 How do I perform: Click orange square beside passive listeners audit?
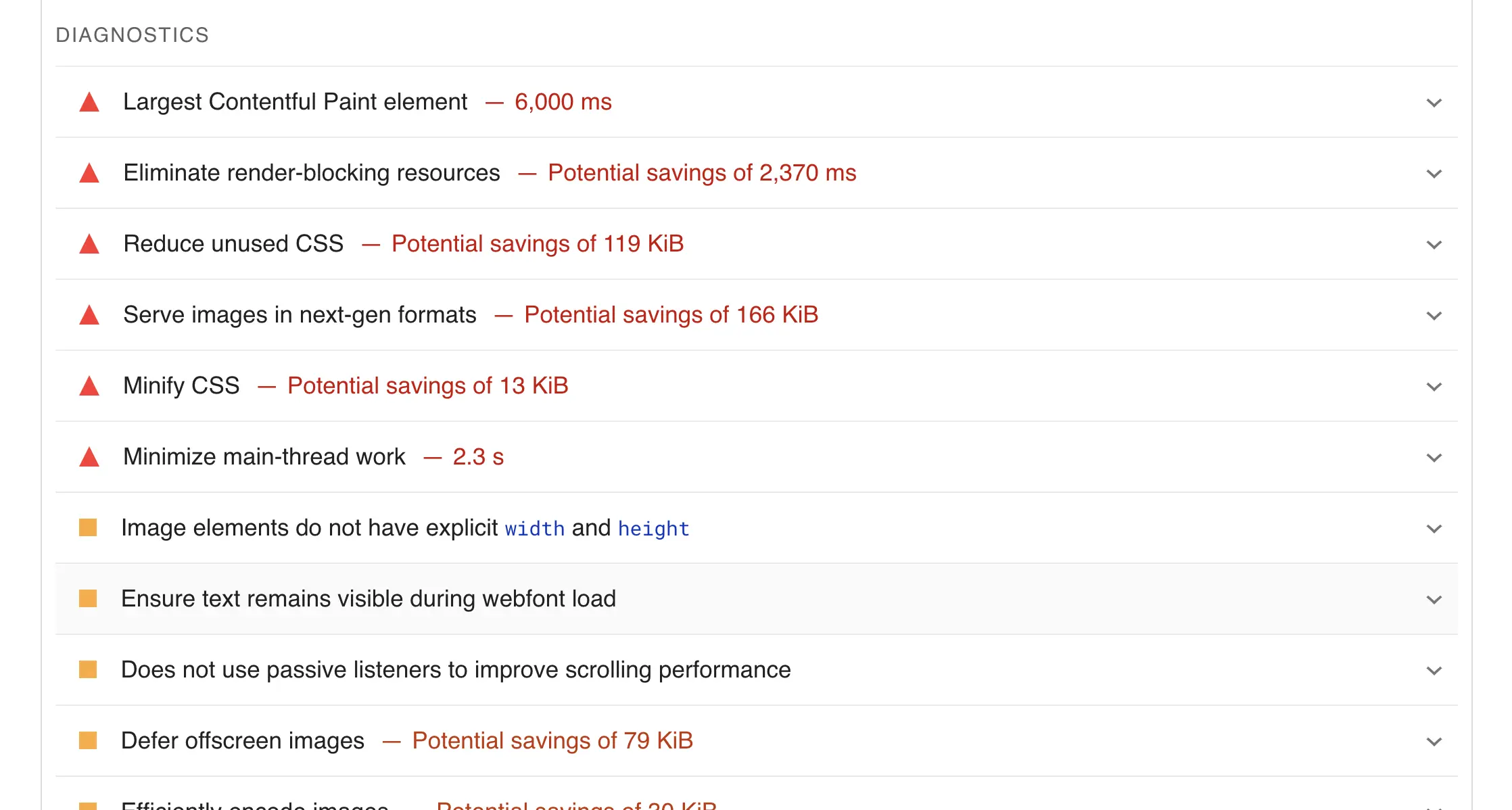(x=88, y=669)
